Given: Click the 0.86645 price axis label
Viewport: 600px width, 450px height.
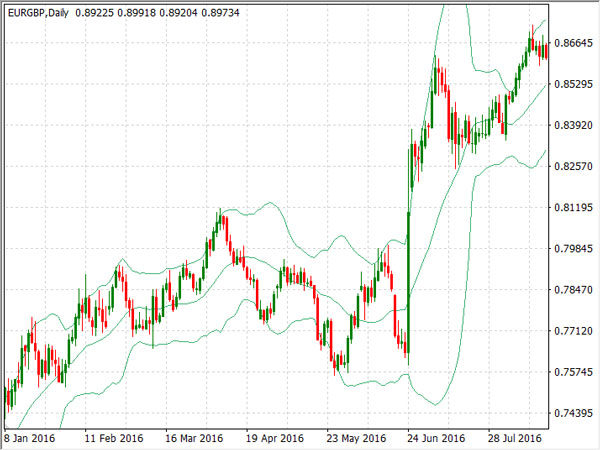Looking at the screenshot, I should [x=573, y=43].
